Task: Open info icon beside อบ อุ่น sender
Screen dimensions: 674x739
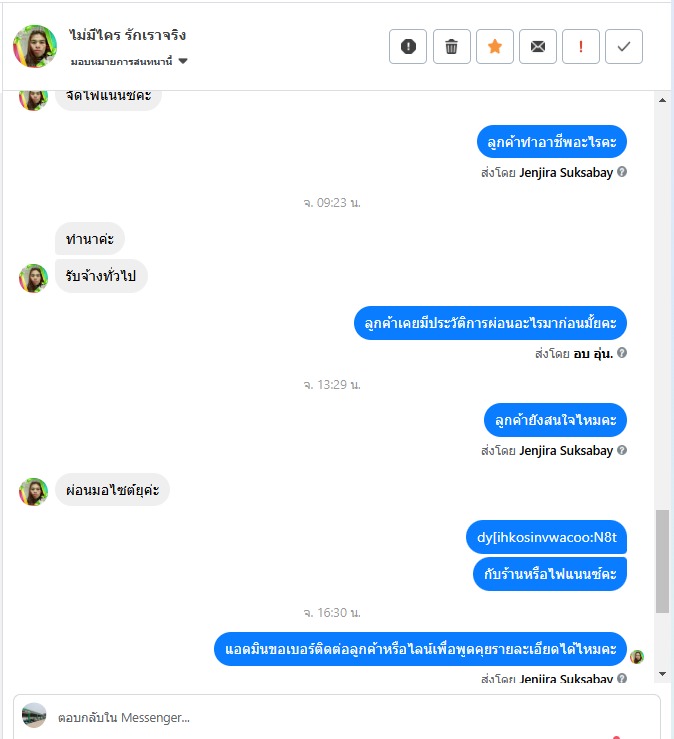Action: (622, 353)
